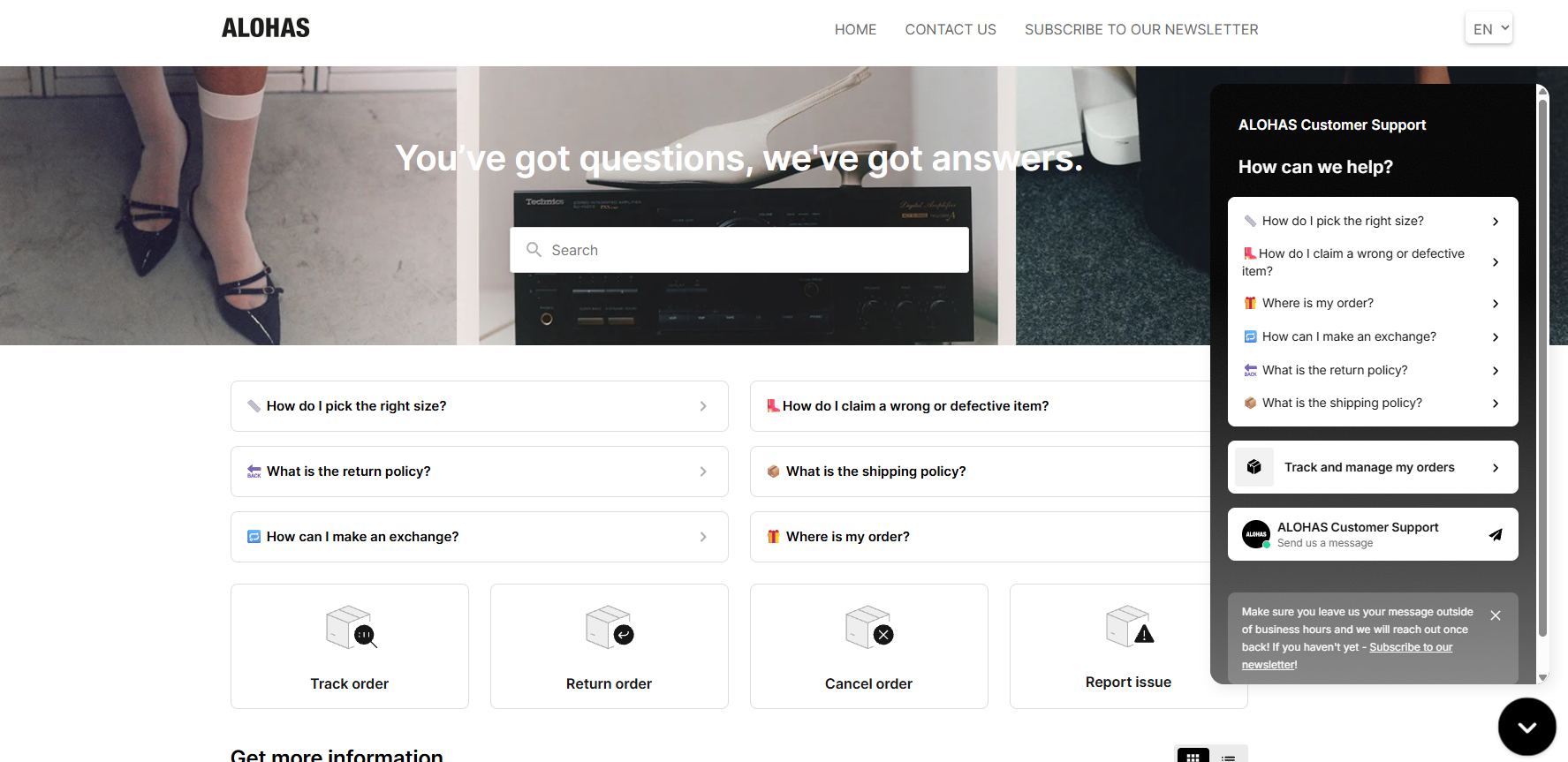Expand 'How do I pick the right size?' in chat widget
This screenshot has height=762, width=1568.
(1373, 221)
